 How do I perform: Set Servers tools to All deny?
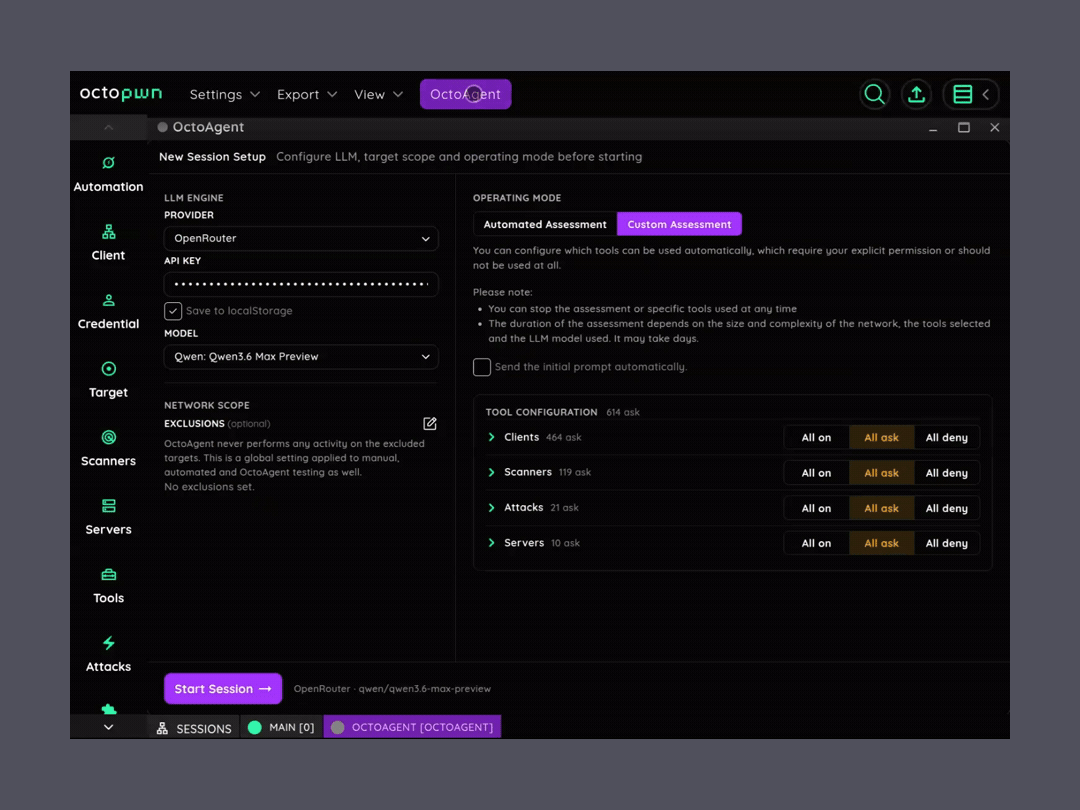click(946, 543)
